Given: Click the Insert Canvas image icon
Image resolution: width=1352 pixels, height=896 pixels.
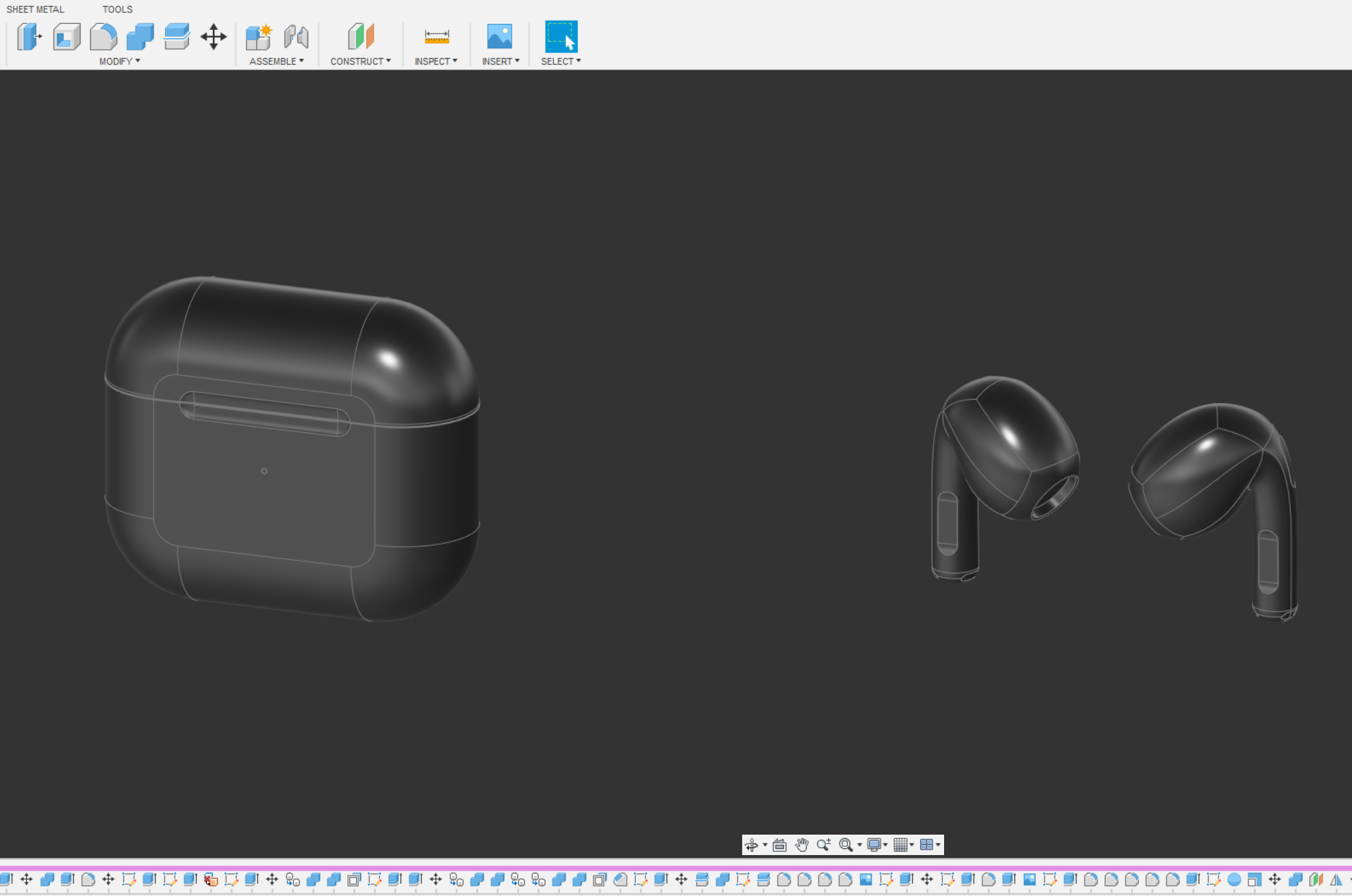Looking at the screenshot, I should coord(499,36).
